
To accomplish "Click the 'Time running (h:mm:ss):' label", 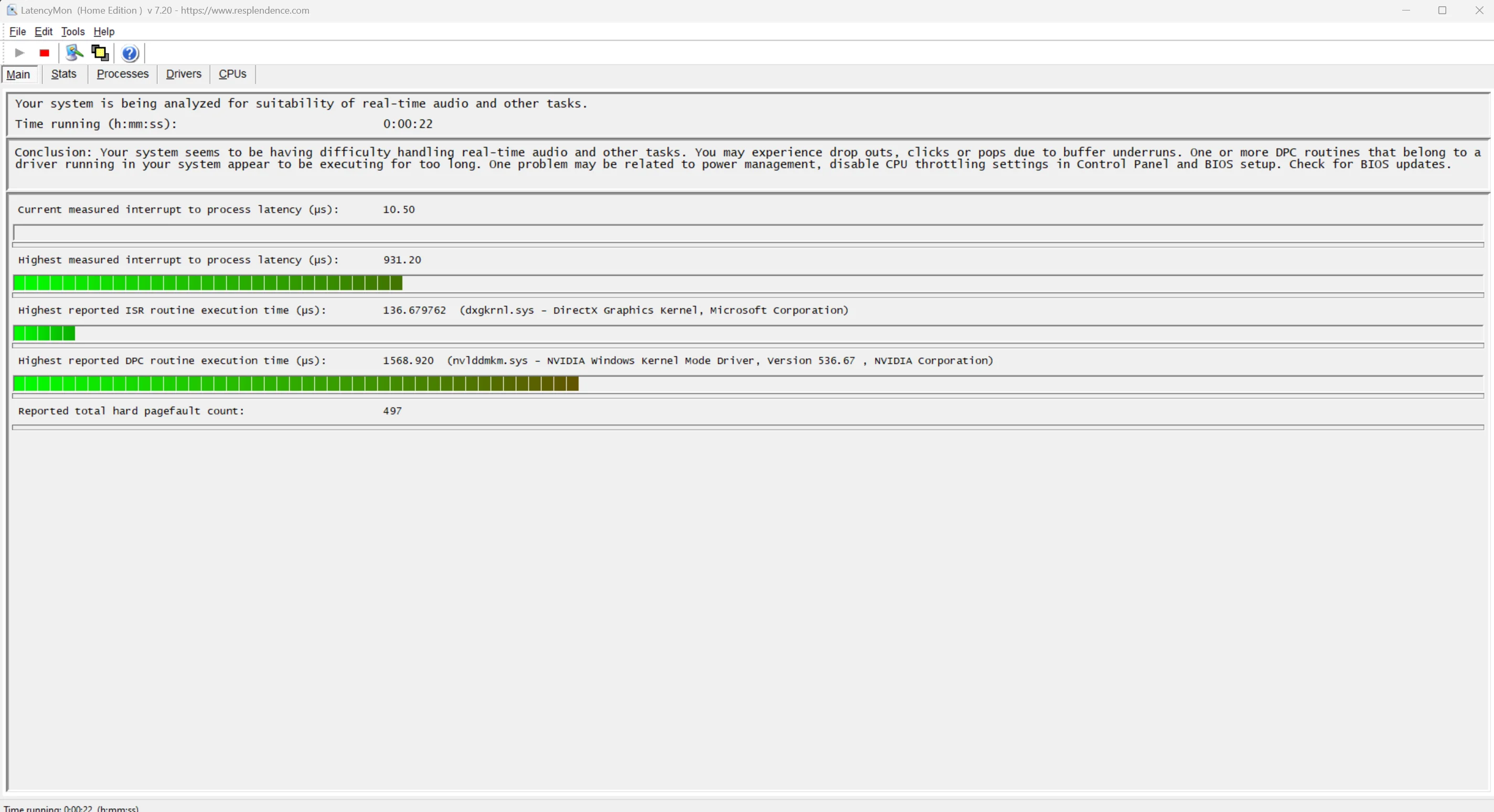I will click(95, 124).
